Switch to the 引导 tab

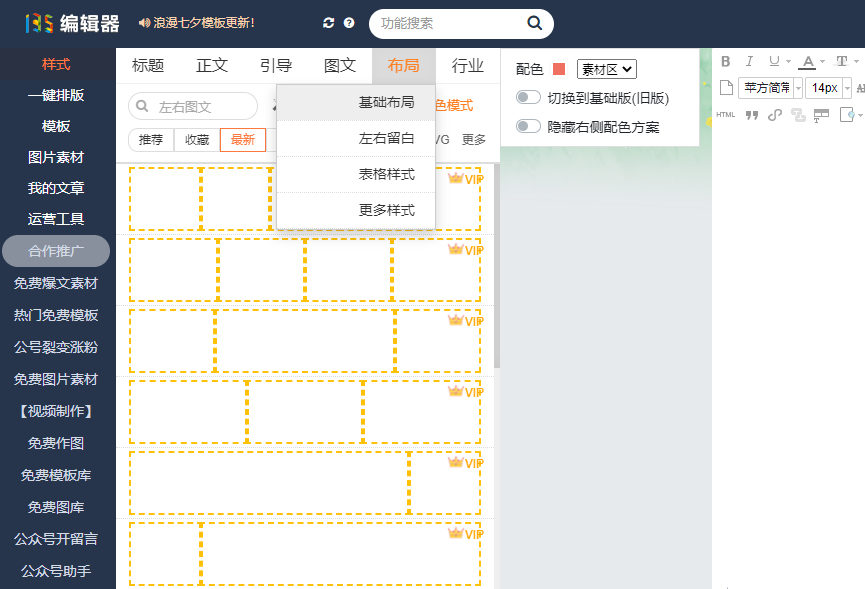click(x=276, y=66)
